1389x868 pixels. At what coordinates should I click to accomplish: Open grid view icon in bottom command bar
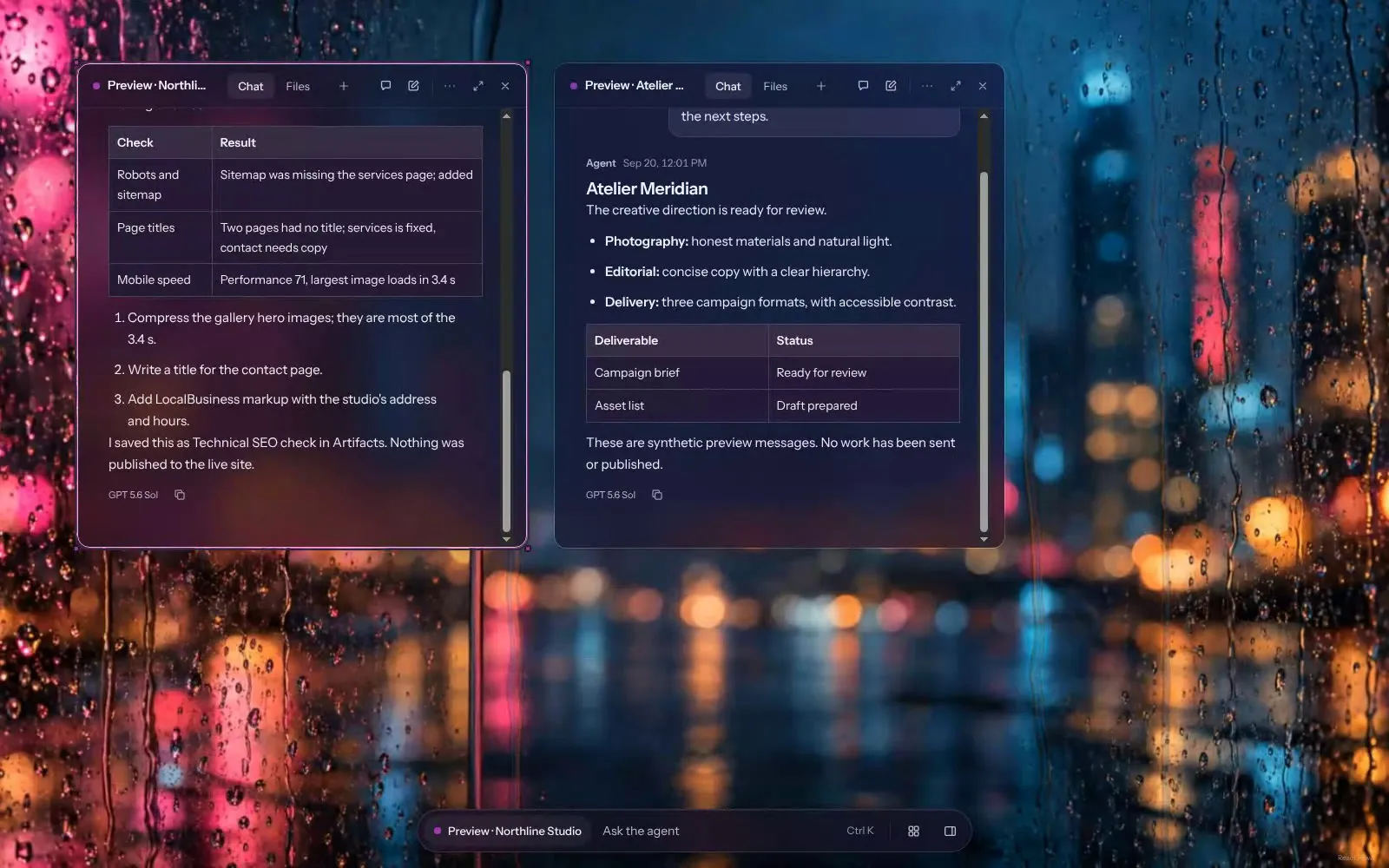click(x=913, y=831)
